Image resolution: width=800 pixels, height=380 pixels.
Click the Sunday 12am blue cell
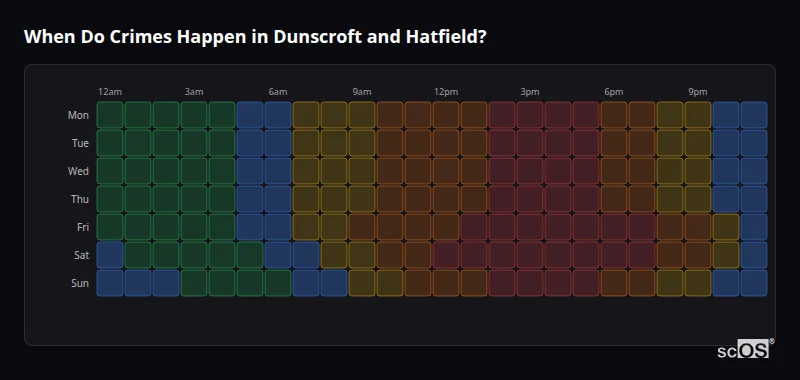click(110, 283)
